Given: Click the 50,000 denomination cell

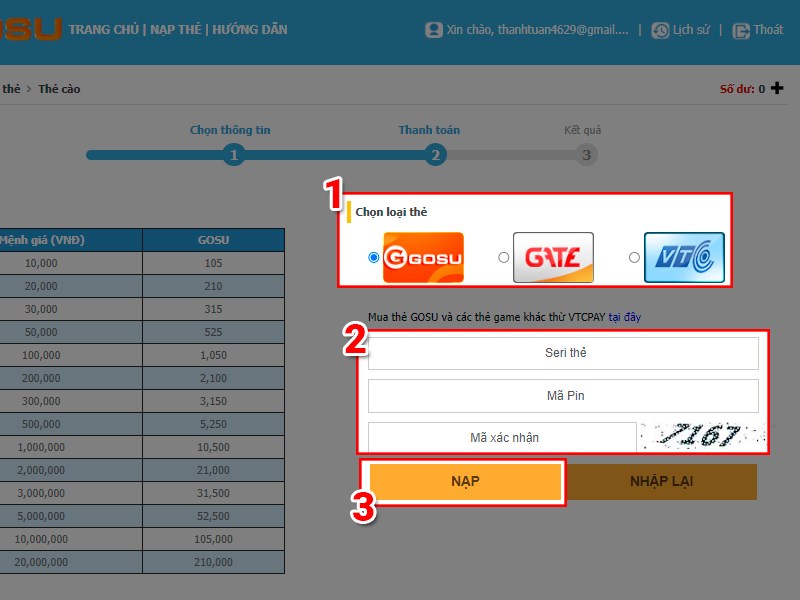Looking at the screenshot, I should click(71, 332).
